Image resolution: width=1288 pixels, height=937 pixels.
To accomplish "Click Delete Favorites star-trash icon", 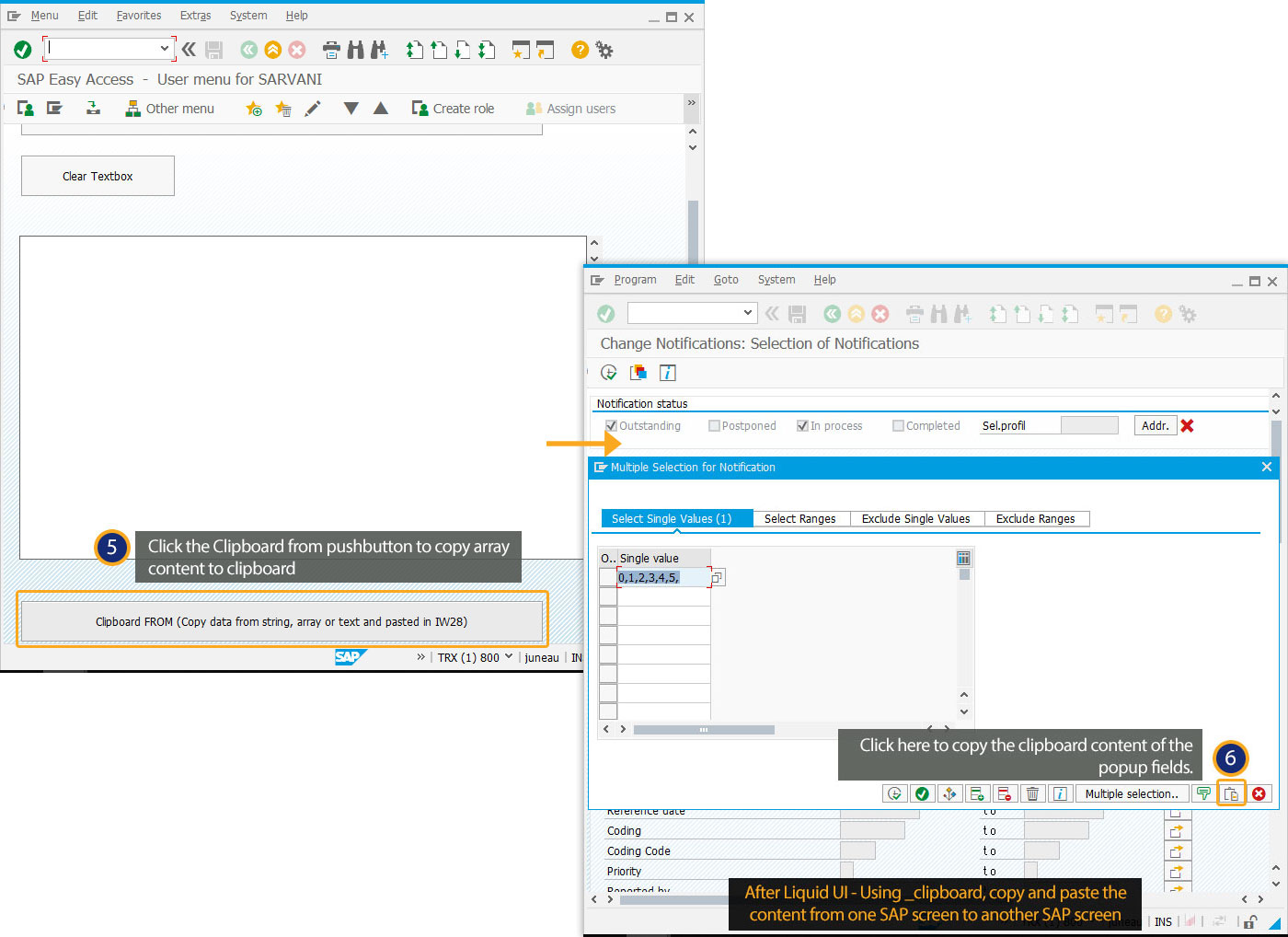I will point(283,109).
